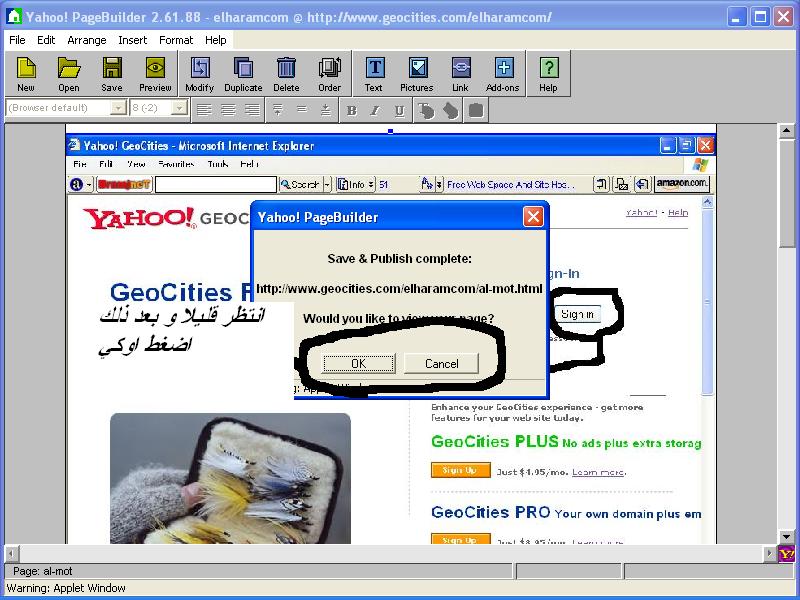Click horizontal scrollbar right arrow
This screenshot has height=600, width=800.
(x=770, y=553)
